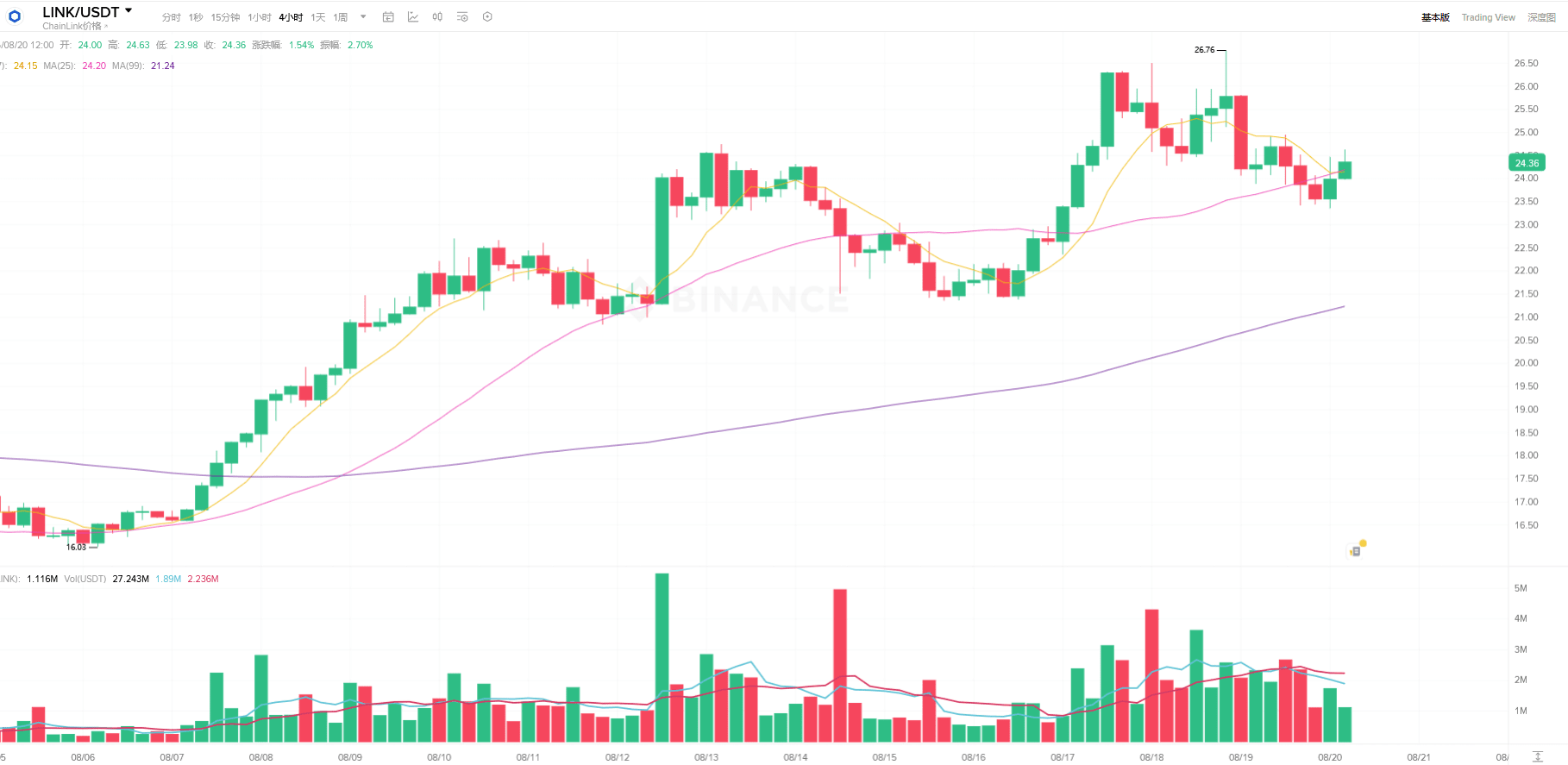
Task: Click the auto-scale icon at bottom right
Action: [x=1537, y=756]
